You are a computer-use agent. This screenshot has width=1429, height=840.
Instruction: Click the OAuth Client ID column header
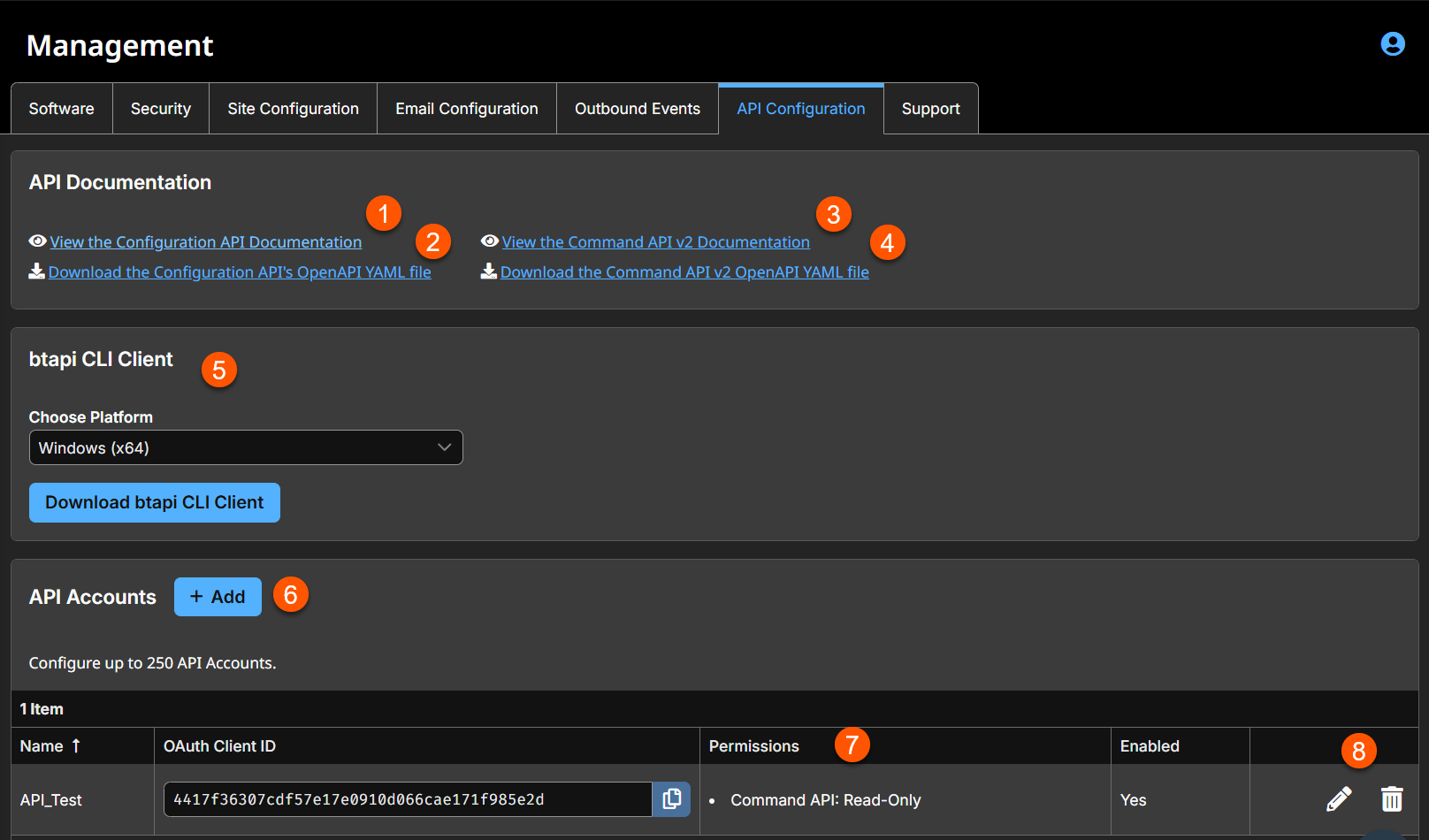219,746
